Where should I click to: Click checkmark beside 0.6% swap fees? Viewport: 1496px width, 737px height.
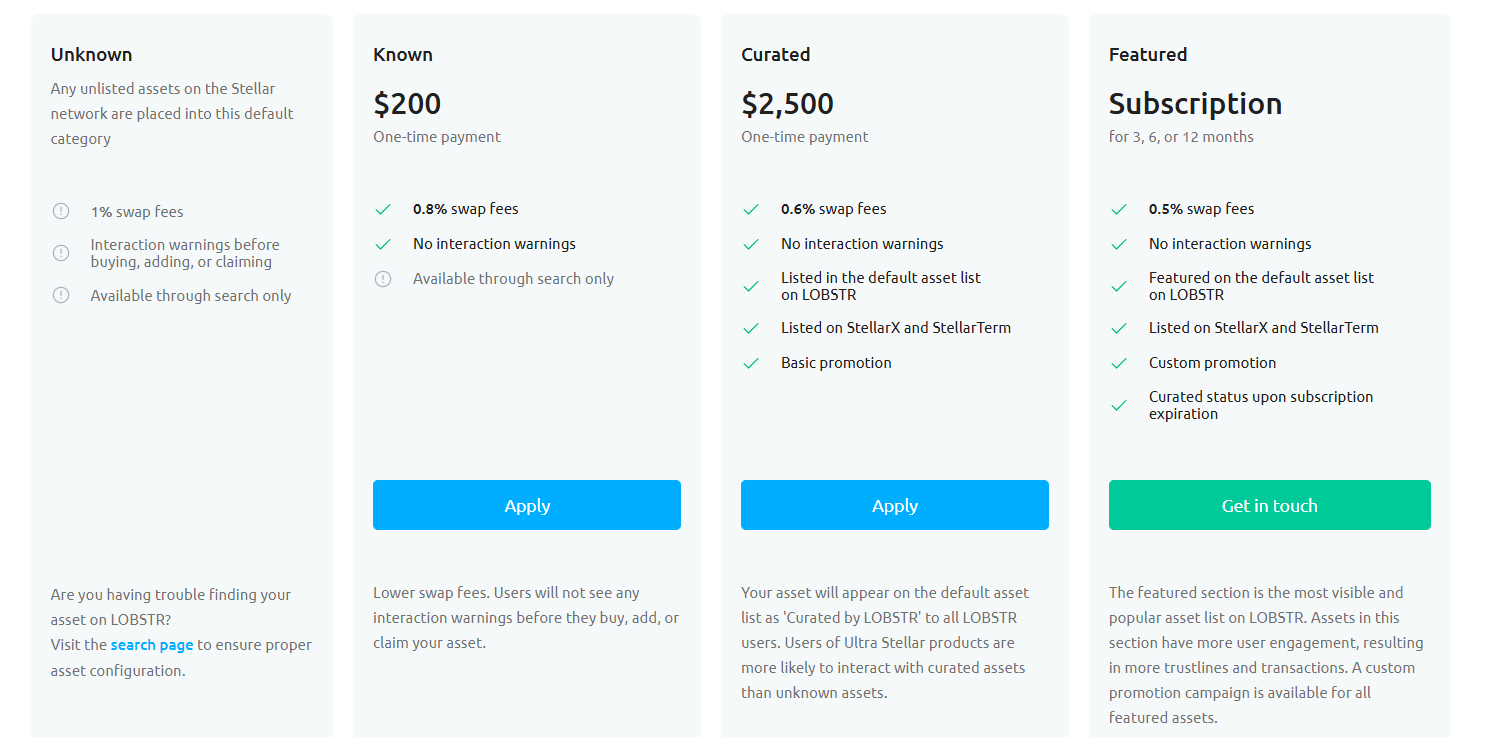tap(751, 209)
